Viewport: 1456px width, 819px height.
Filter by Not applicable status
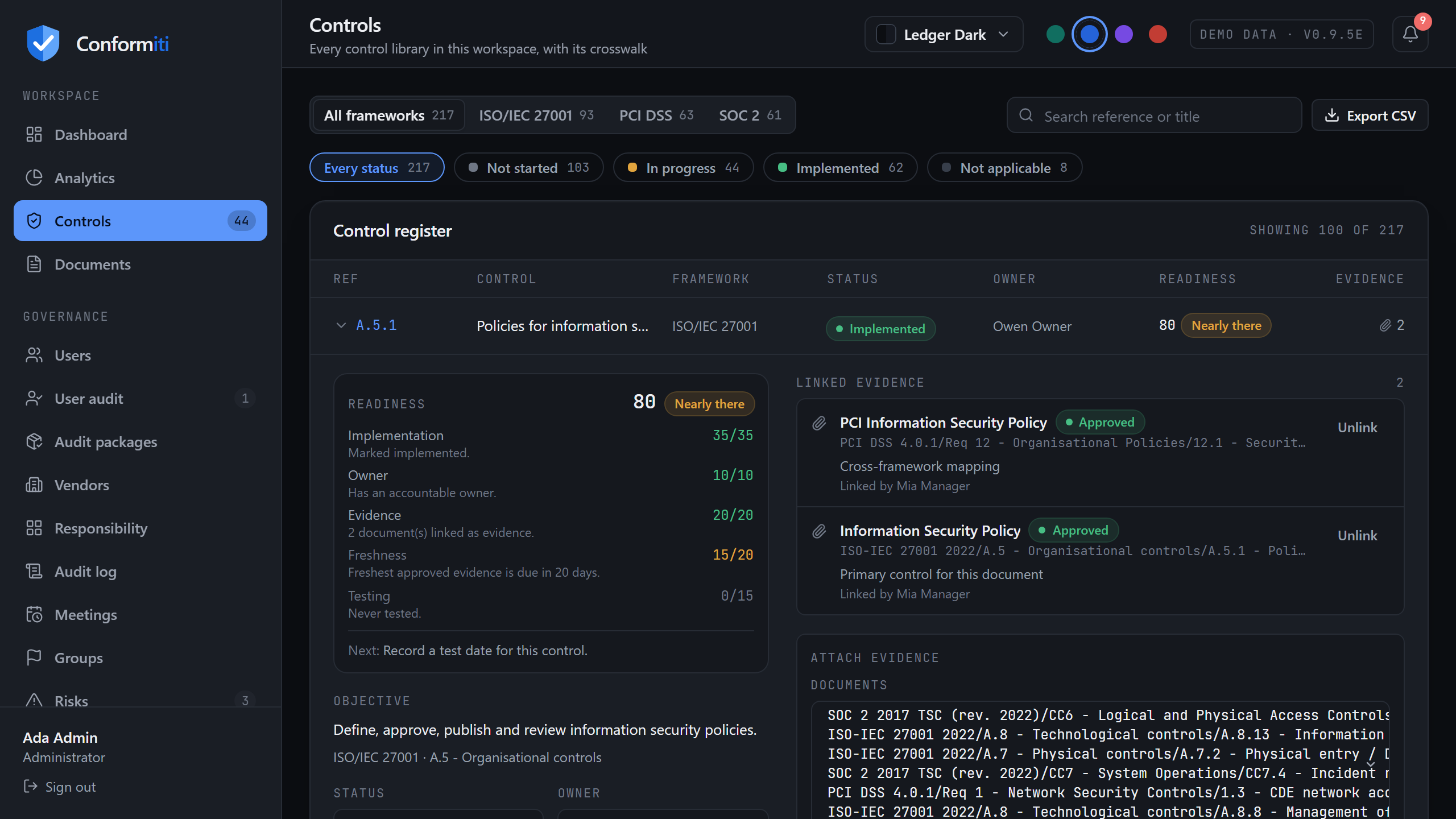point(1005,167)
